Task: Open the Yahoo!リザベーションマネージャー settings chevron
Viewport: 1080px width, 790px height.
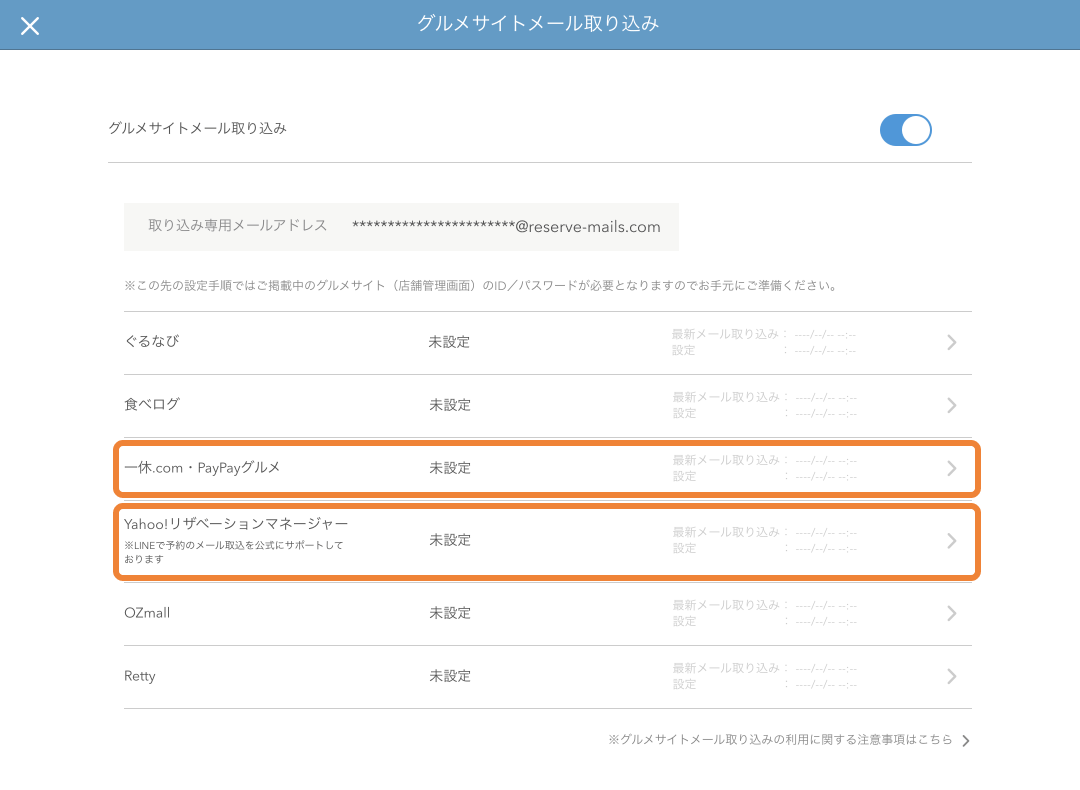Action: point(951,540)
